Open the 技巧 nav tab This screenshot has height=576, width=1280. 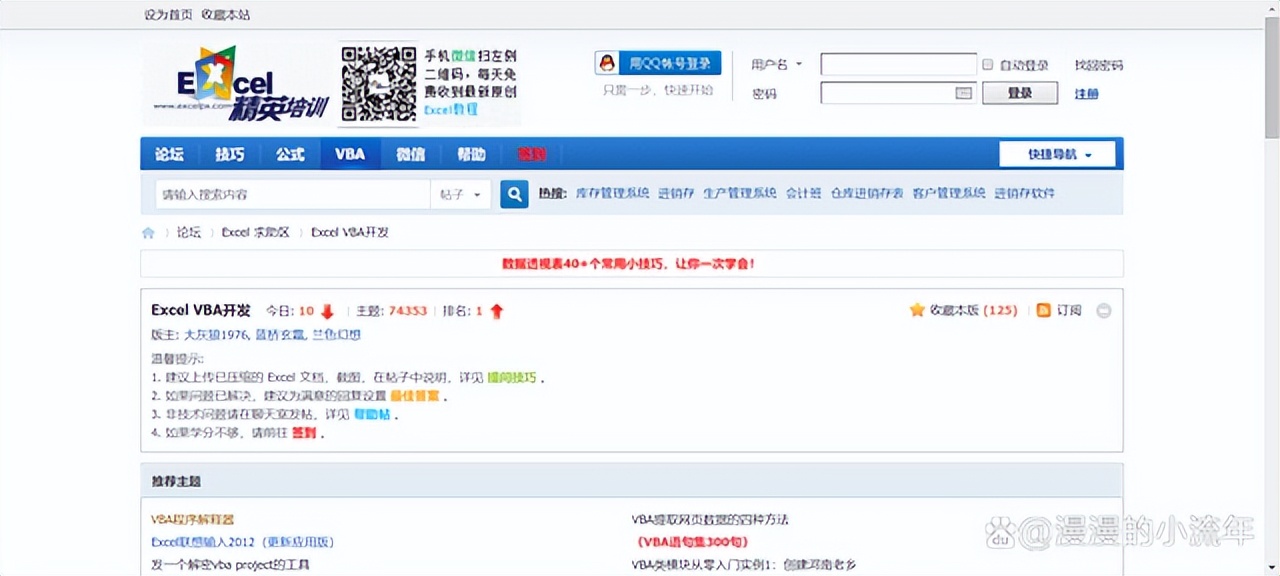(229, 154)
